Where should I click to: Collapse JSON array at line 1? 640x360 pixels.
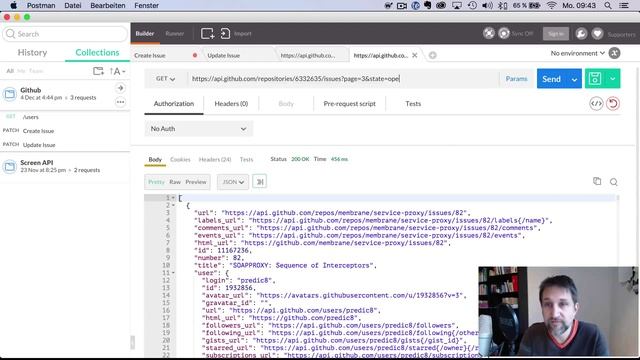click(x=173, y=198)
